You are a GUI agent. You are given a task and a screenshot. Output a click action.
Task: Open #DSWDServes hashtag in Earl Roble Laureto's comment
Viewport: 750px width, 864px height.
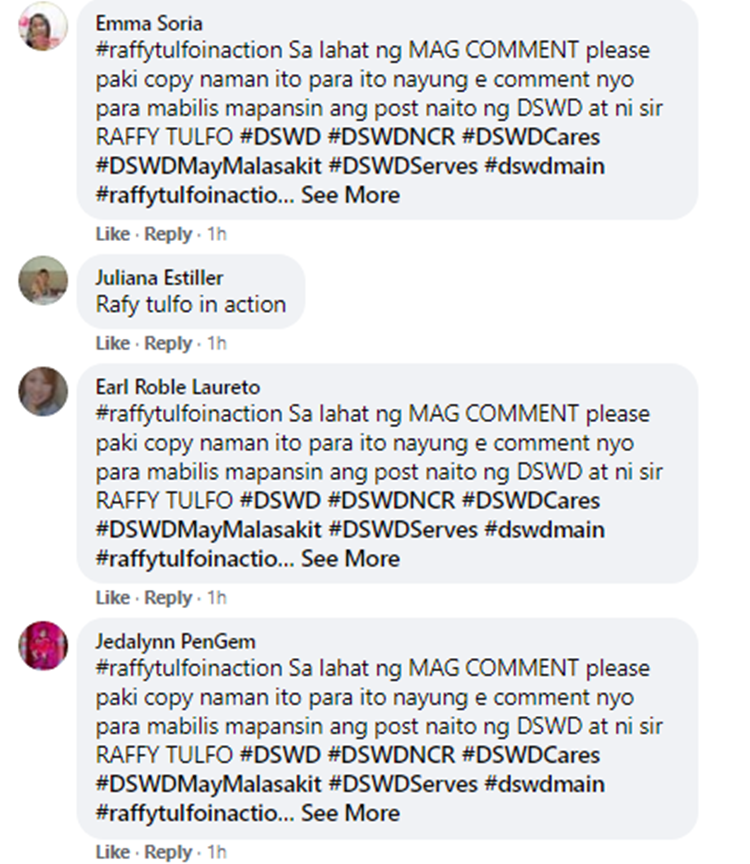[x=403, y=530]
